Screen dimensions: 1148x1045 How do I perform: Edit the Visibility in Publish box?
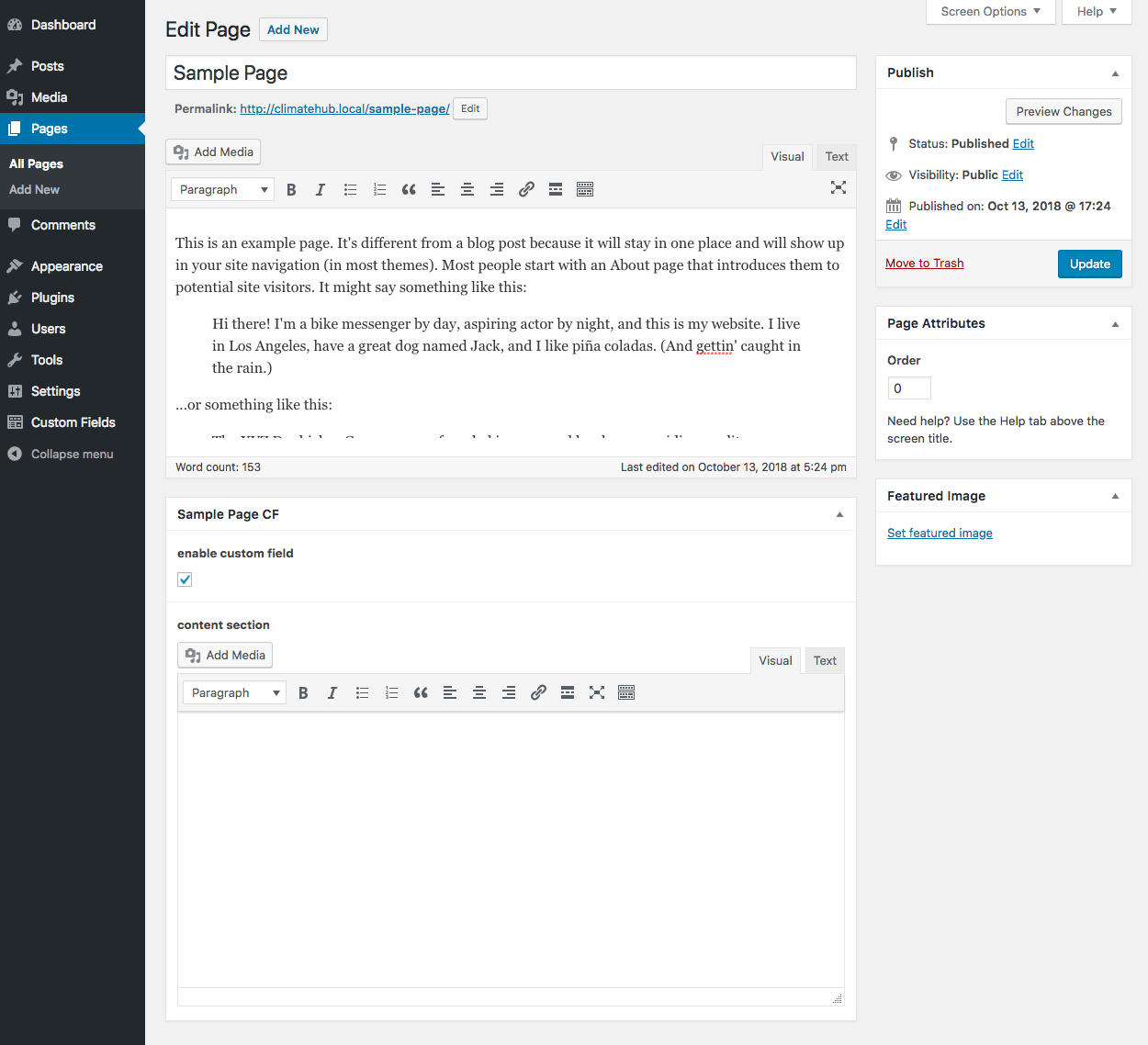click(1012, 174)
